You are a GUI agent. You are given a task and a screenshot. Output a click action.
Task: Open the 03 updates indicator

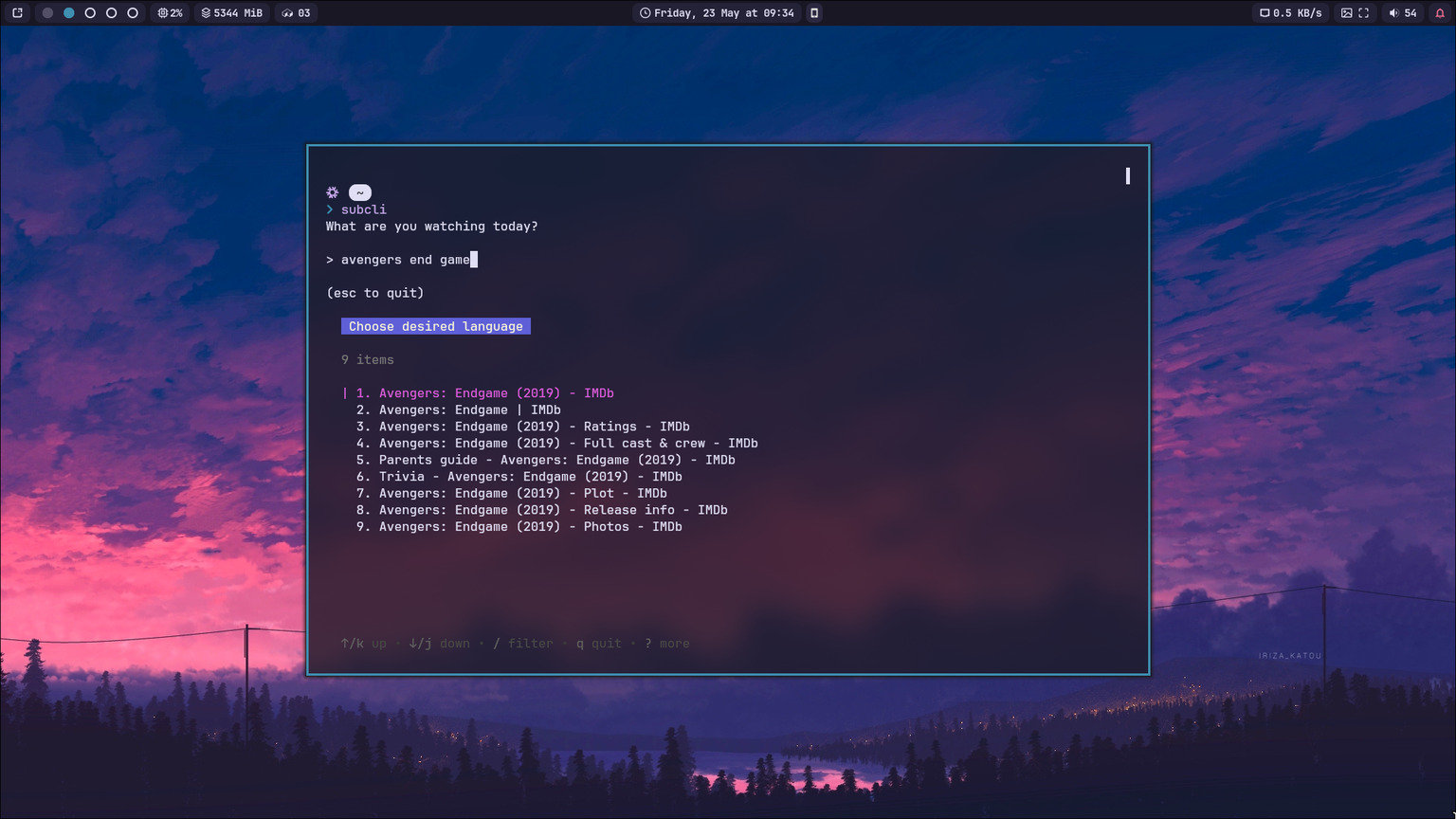click(x=297, y=13)
